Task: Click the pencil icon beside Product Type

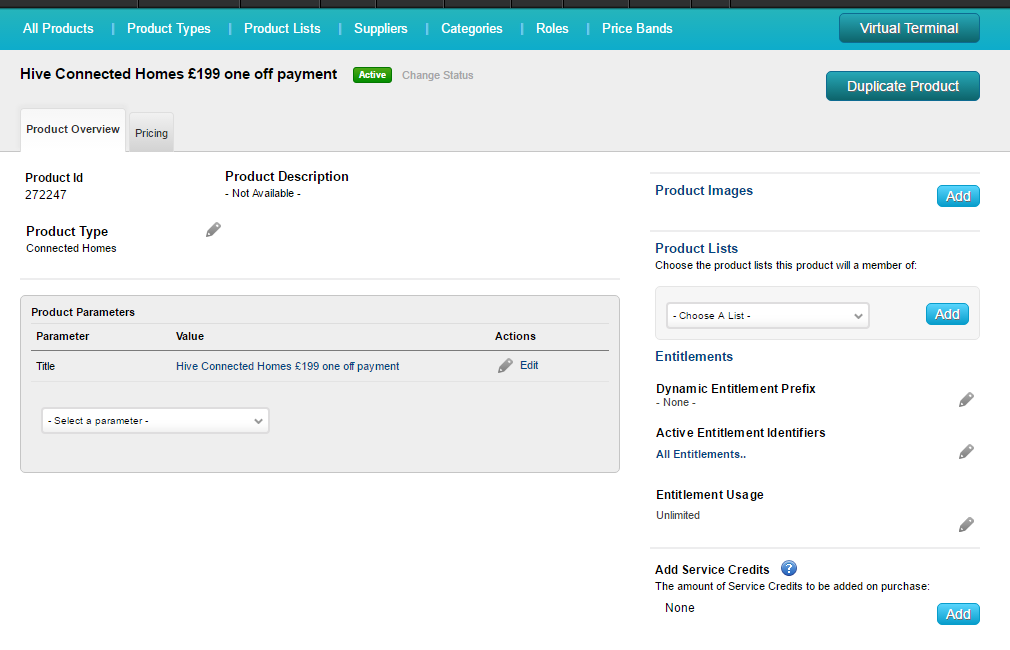Action: (x=213, y=230)
